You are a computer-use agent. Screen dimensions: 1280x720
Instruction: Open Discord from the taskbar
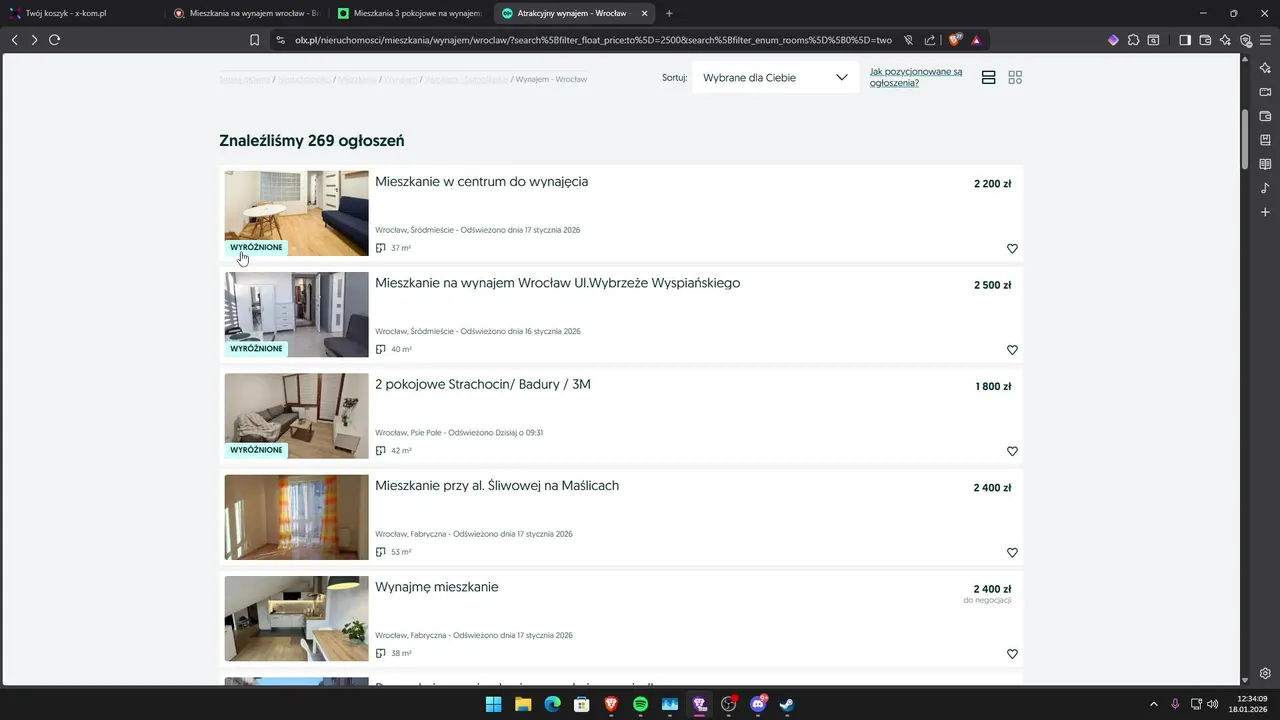(758, 704)
